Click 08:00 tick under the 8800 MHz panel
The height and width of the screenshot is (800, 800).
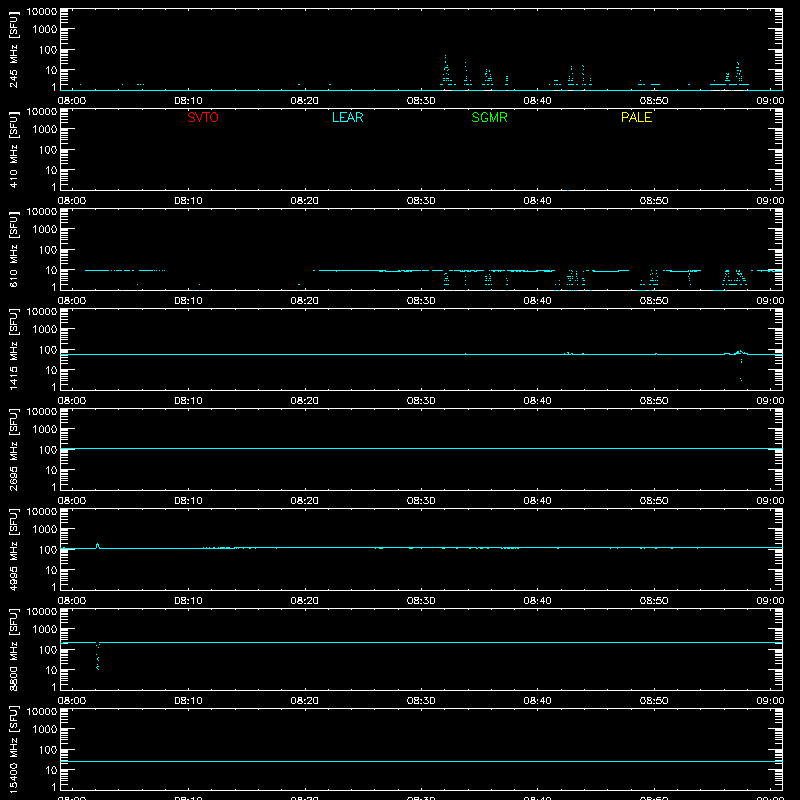[x=72, y=701]
